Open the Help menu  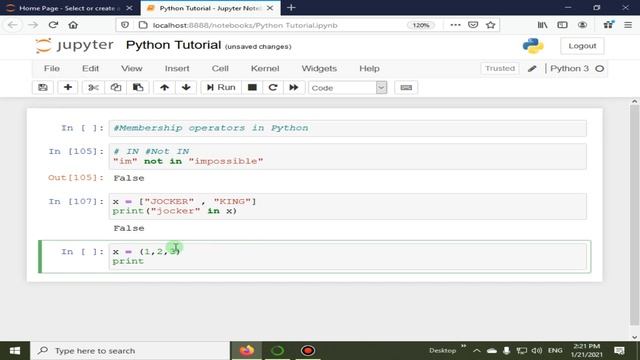click(x=369, y=69)
